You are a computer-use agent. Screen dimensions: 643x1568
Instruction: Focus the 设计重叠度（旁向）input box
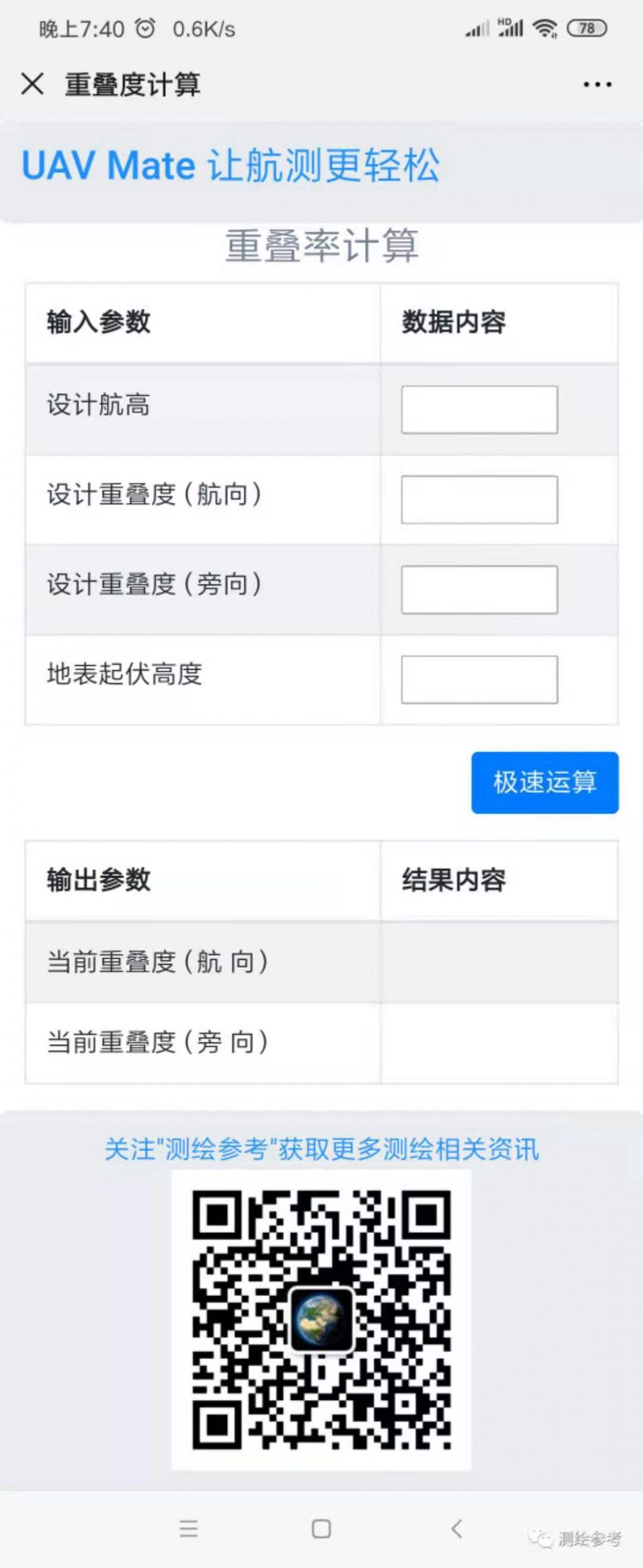coord(479,590)
